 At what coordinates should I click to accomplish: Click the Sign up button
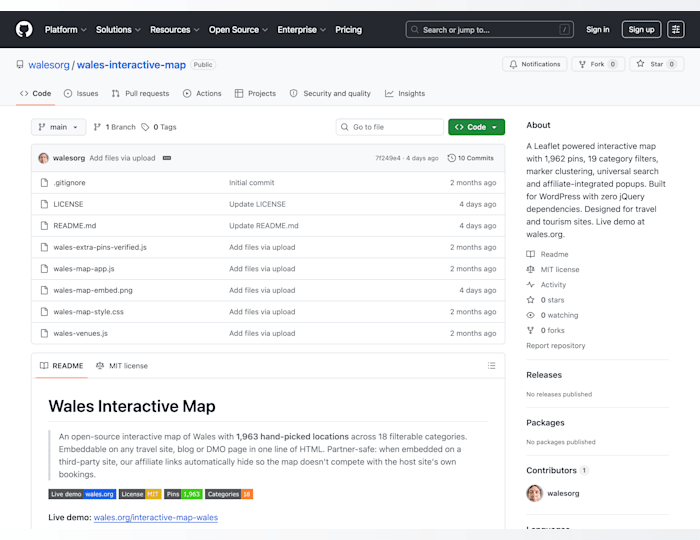(641, 29)
